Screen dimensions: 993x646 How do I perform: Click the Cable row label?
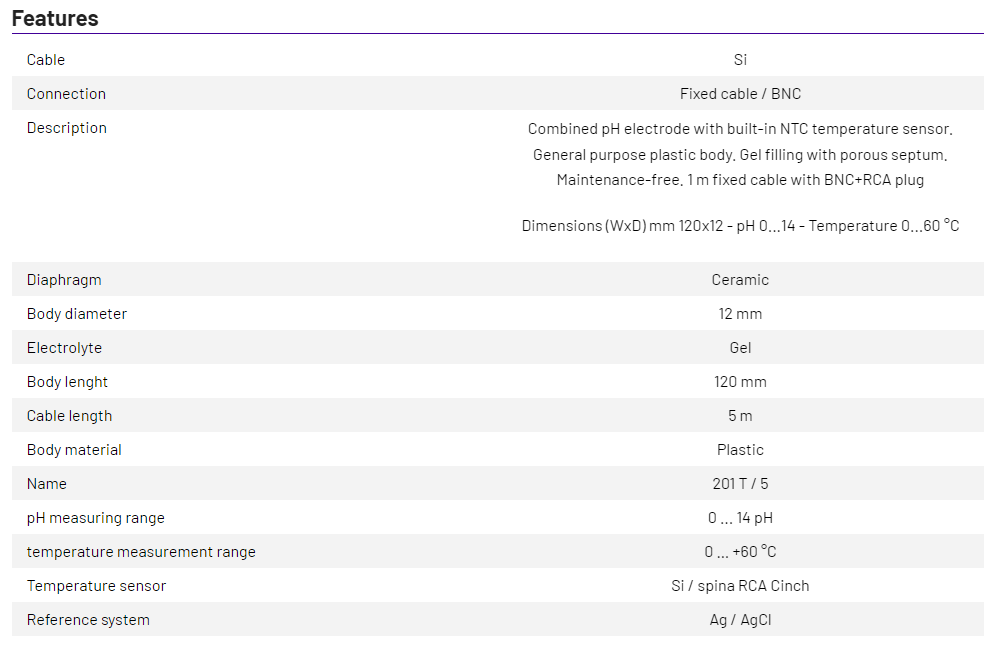[x=46, y=60]
